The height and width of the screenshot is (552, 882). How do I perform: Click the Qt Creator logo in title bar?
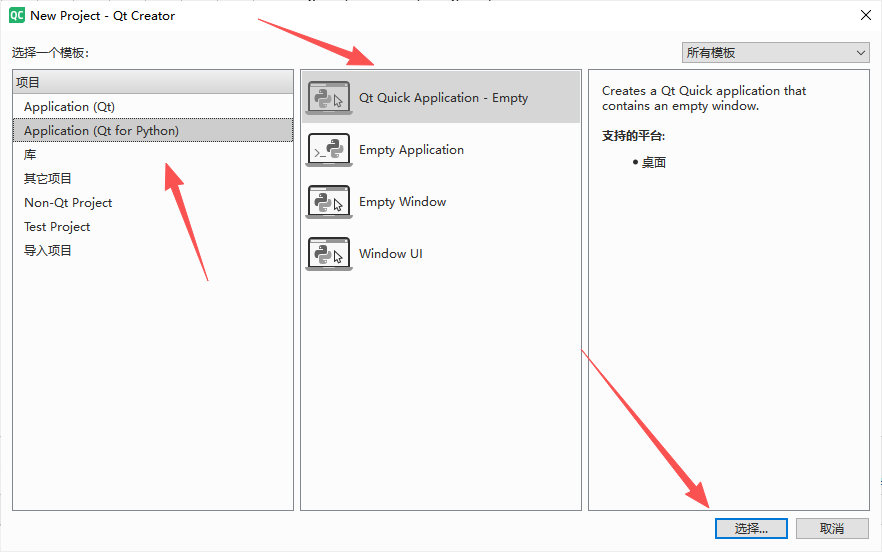pyautogui.click(x=17, y=15)
